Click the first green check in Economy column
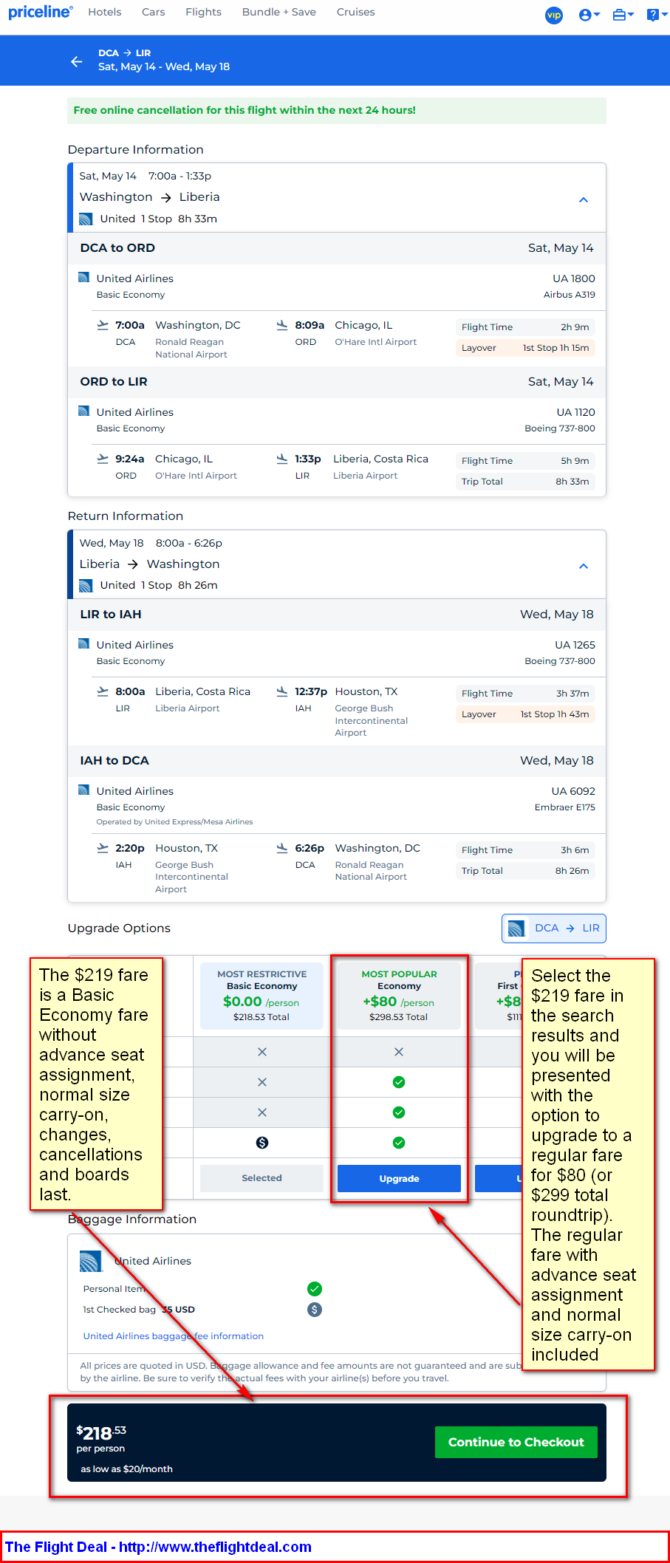 point(399,1082)
